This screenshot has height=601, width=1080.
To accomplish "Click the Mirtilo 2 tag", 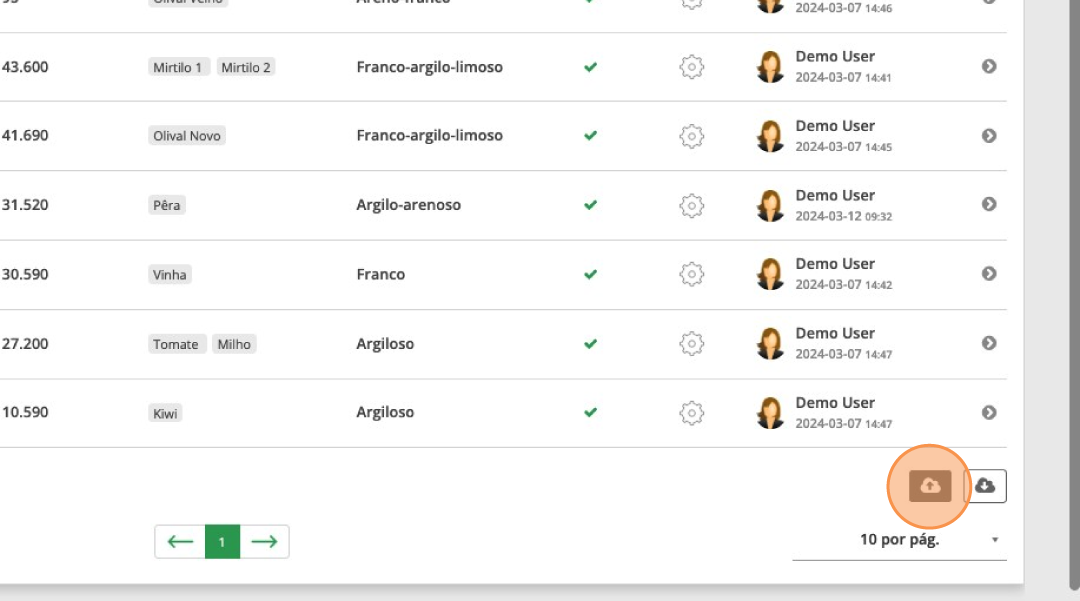I will click(246, 67).
